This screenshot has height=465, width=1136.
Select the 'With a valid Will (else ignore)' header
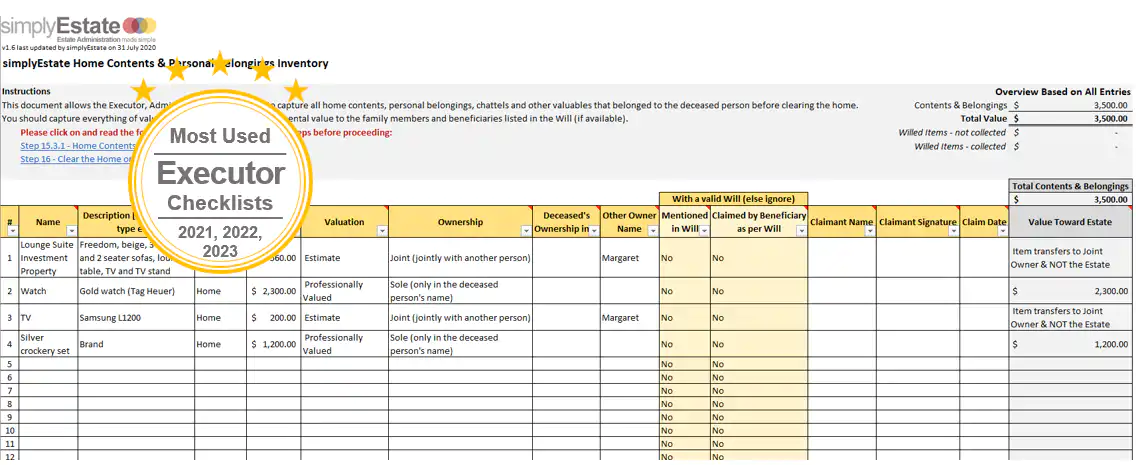click(x=733, y=198)
